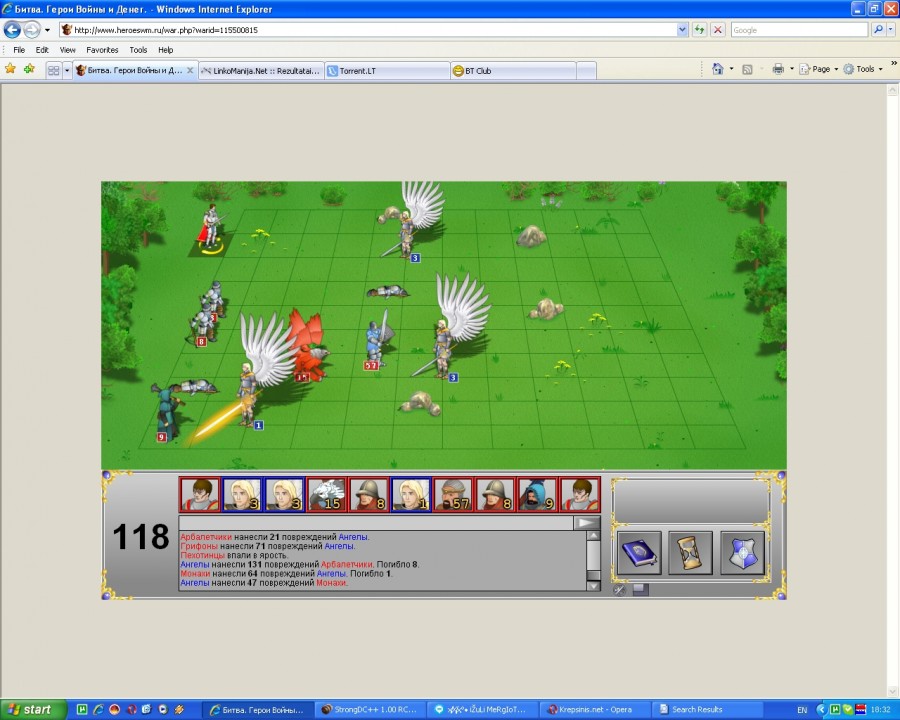Screen dimensions: 900x720
Task: Click the monk stack labeled 9
Action: tap(168, 412)
